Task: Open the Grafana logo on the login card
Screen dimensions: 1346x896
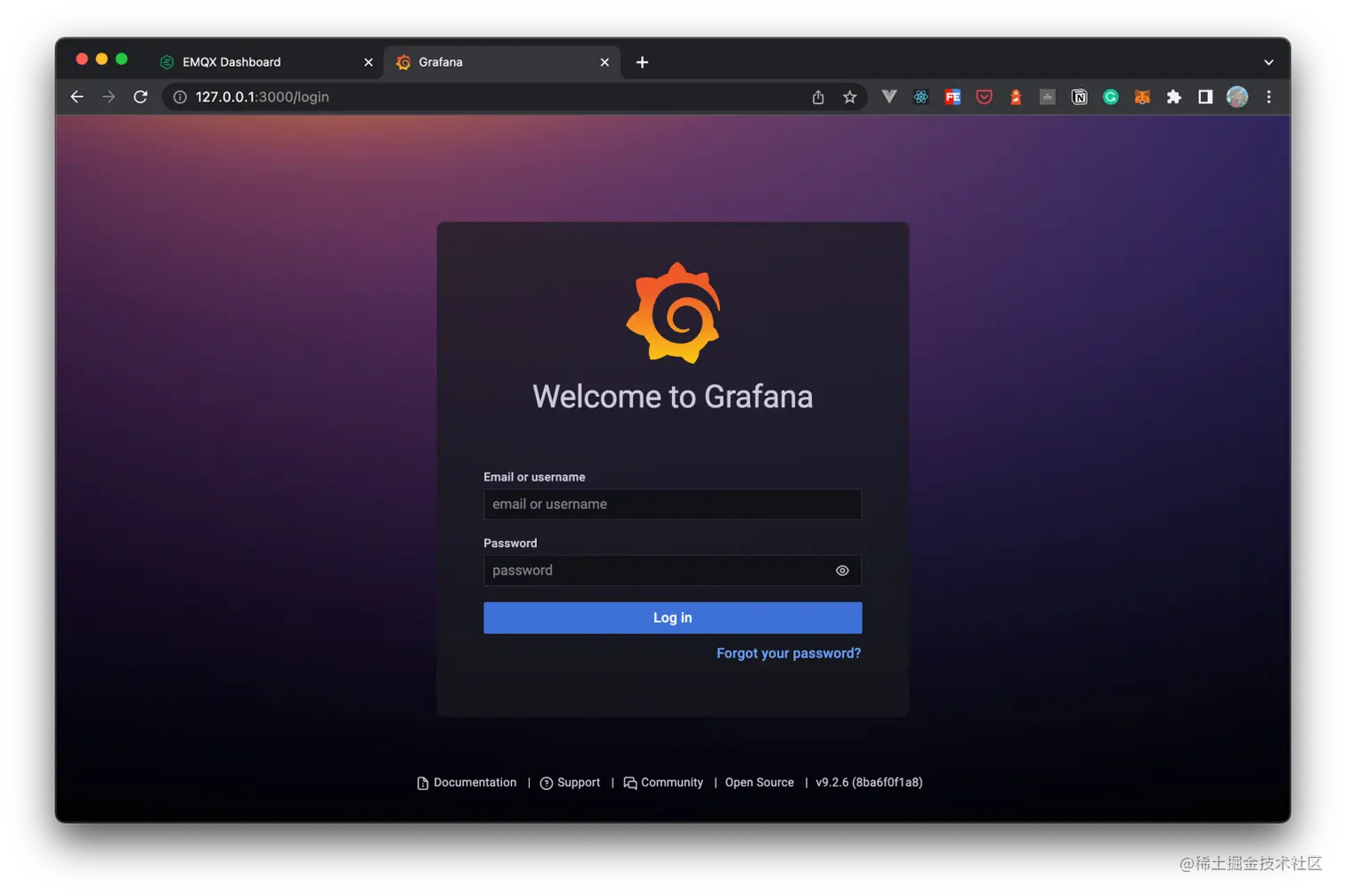Action: (x=673, y=312)
